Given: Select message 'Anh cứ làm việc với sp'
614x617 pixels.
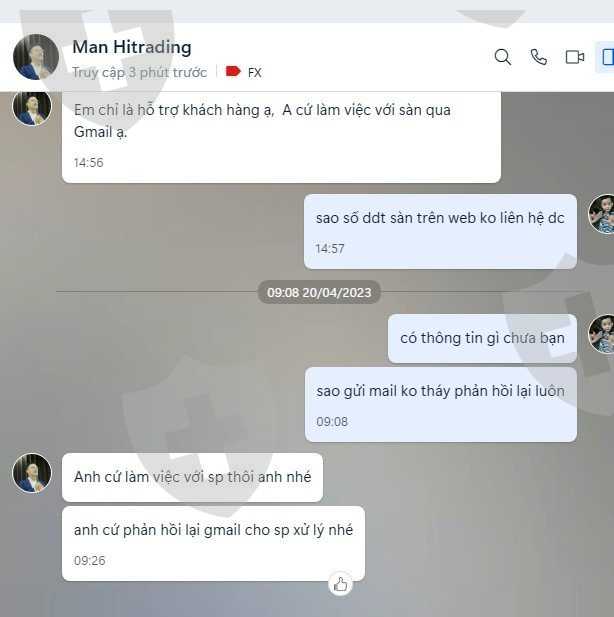Looking at the screenshot, I should [x=192, y=477].
